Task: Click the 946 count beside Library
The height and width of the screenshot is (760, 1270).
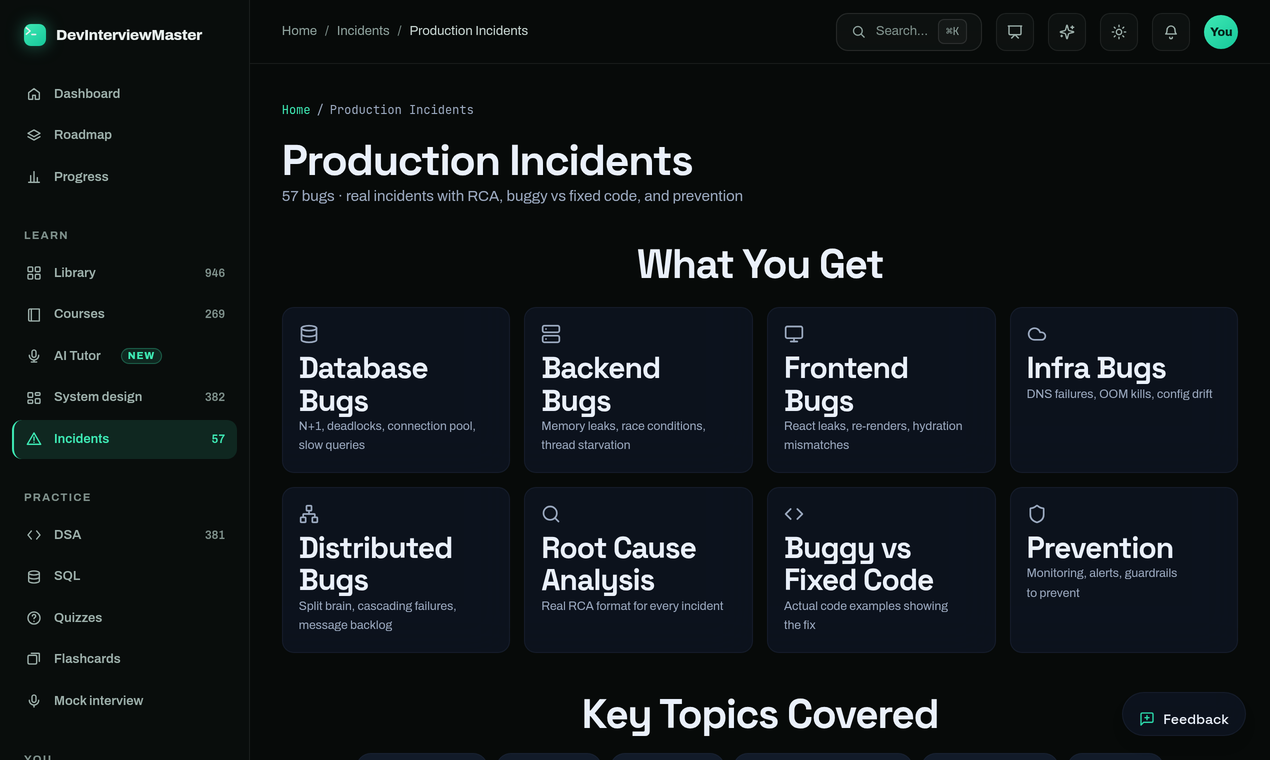Action: [x=215, y=273]
